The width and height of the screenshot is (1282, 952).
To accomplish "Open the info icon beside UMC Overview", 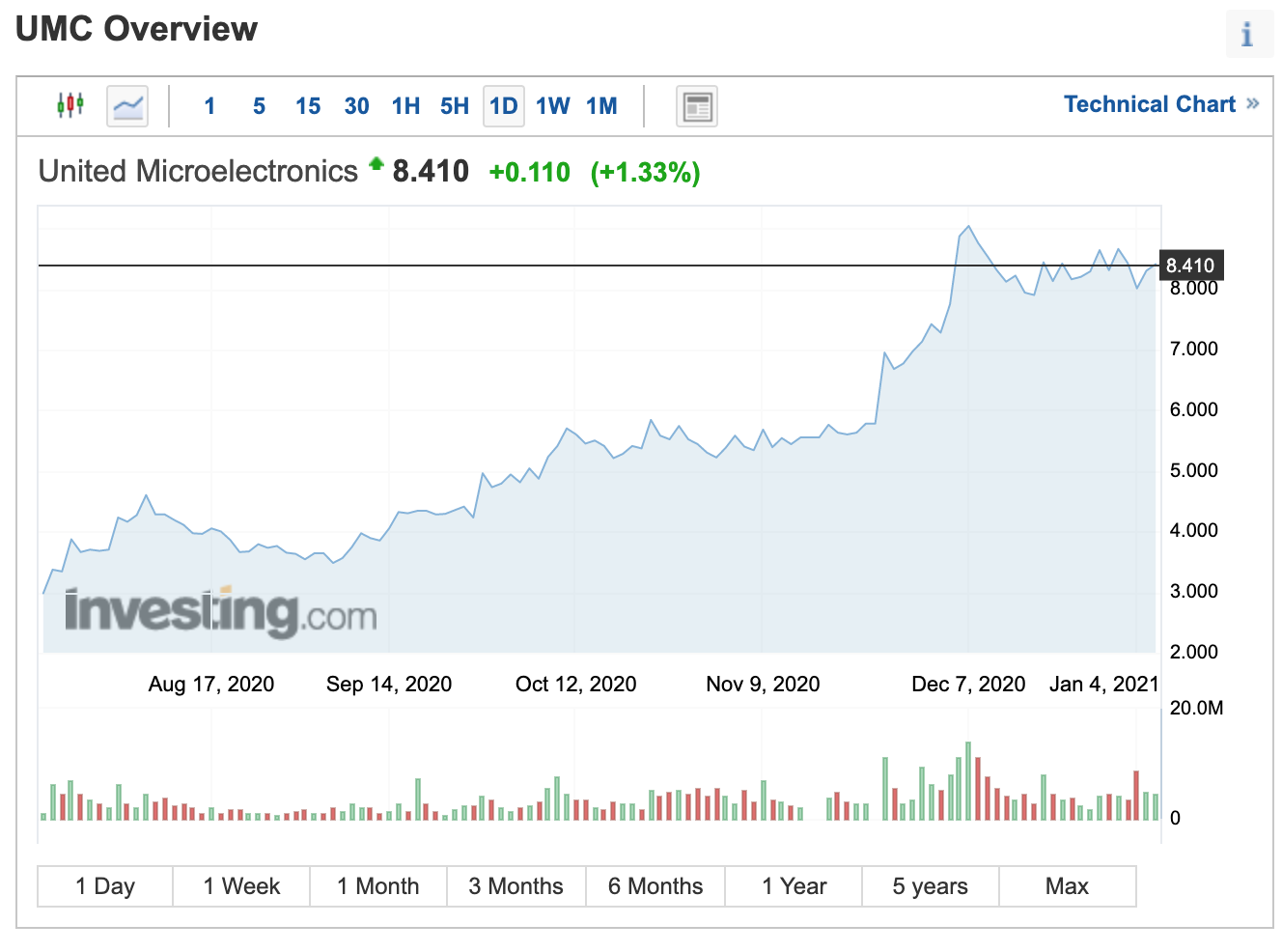I will click(1248, 35).
